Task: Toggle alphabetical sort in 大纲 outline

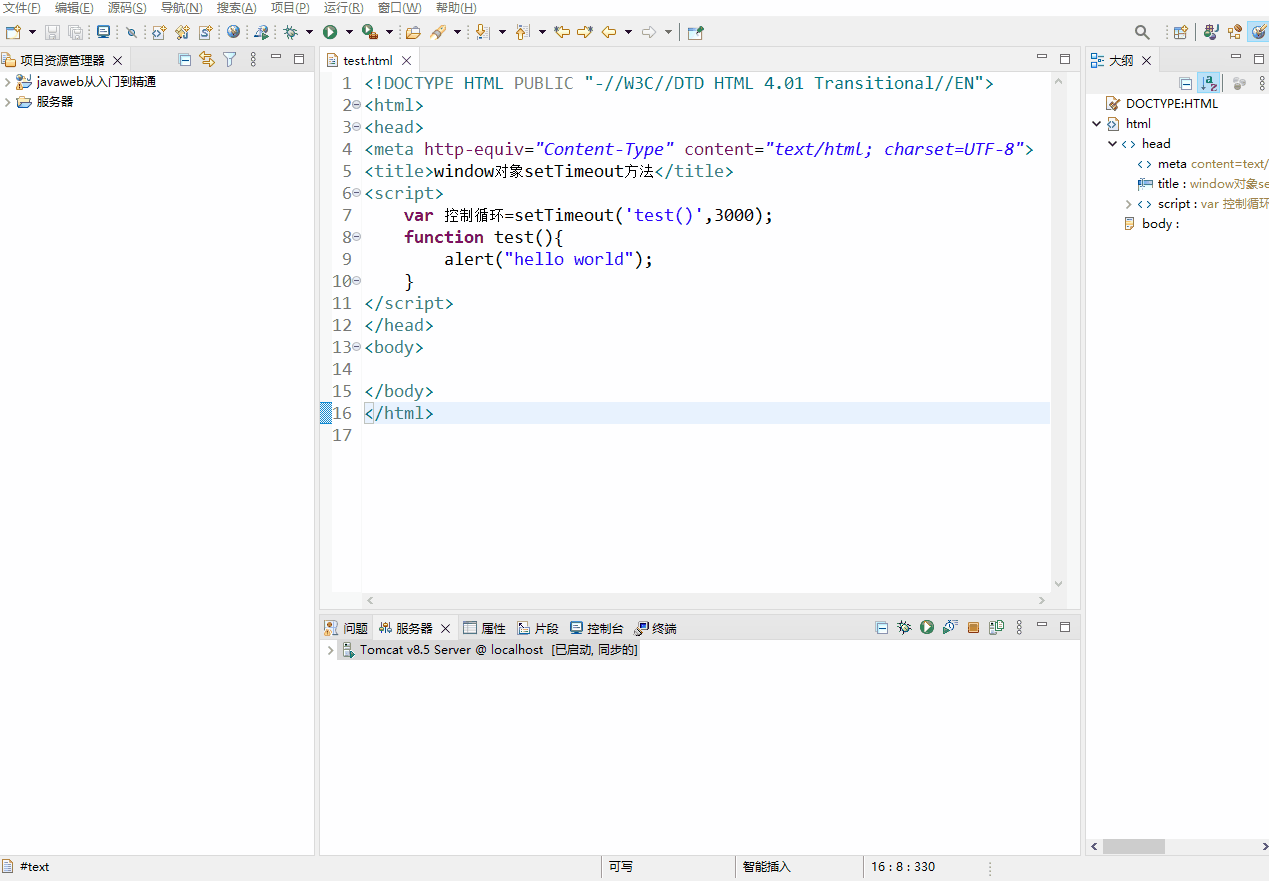Action: (x=1209, y=84)
